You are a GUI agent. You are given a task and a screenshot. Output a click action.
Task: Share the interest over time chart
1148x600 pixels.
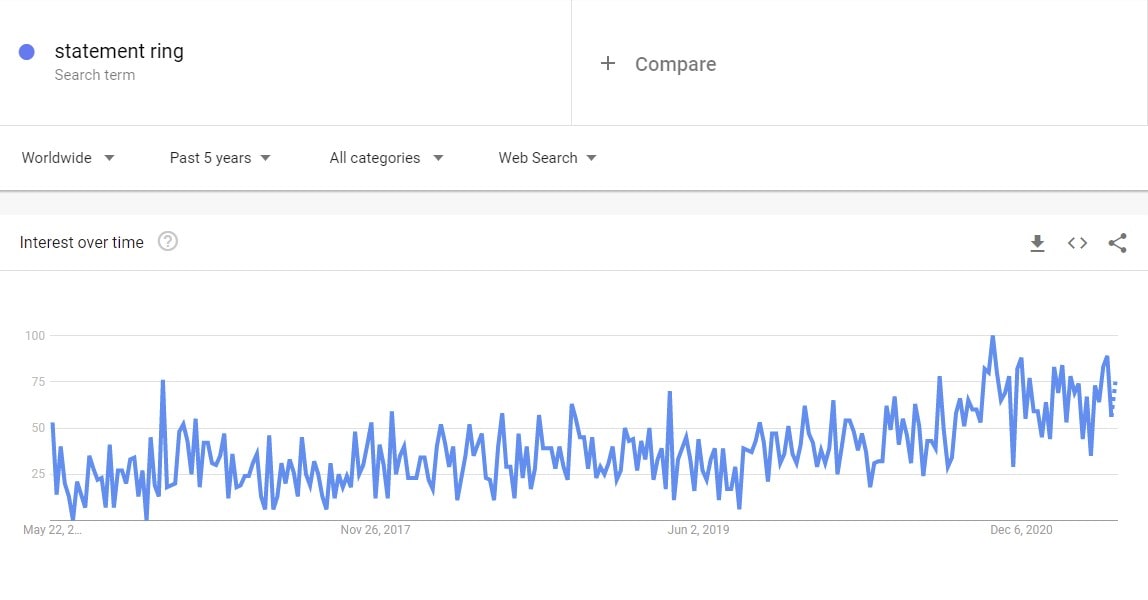click(1117, 243)
